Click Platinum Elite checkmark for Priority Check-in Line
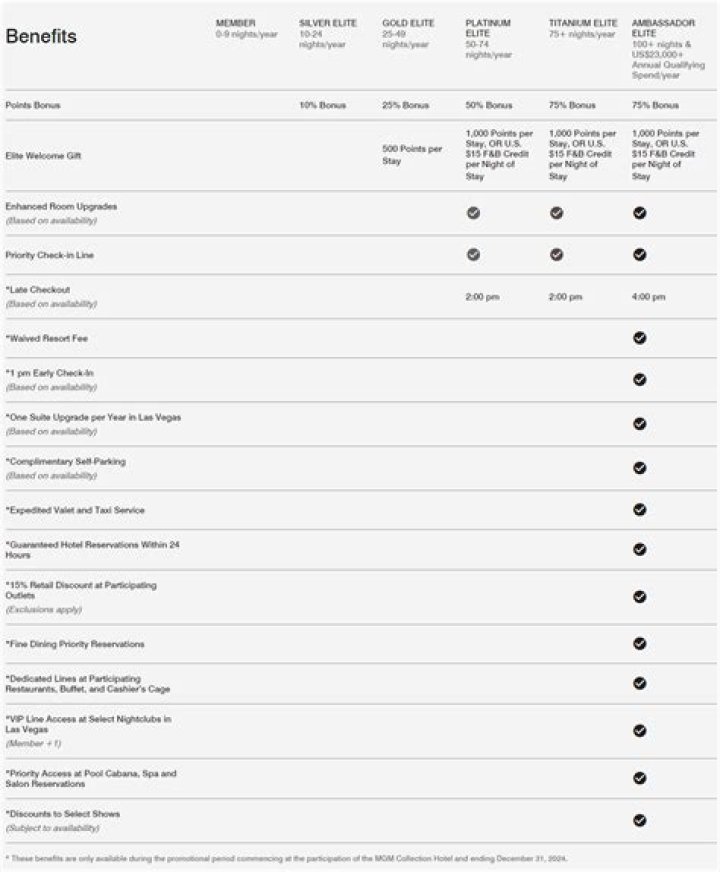The height and width of the screenshot is (872, 720). [474, 255]
